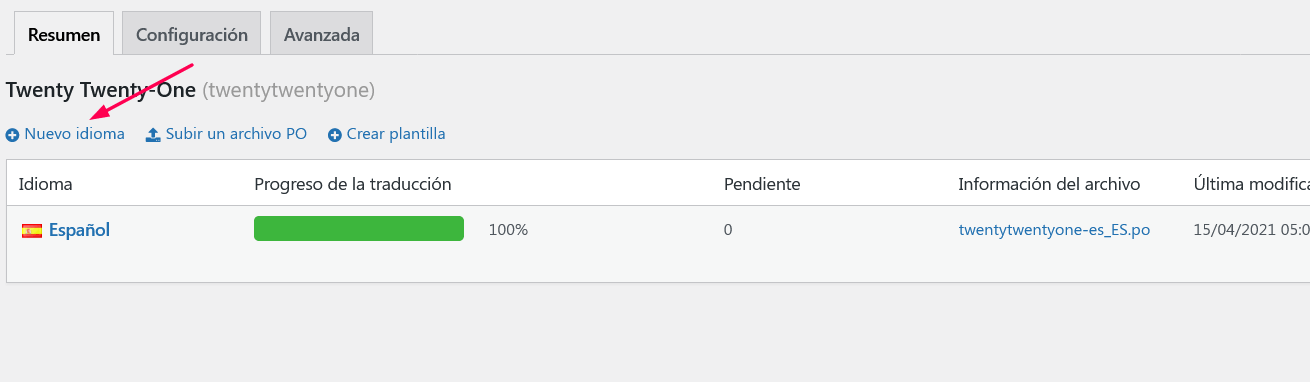Open the Español translation

79,230
